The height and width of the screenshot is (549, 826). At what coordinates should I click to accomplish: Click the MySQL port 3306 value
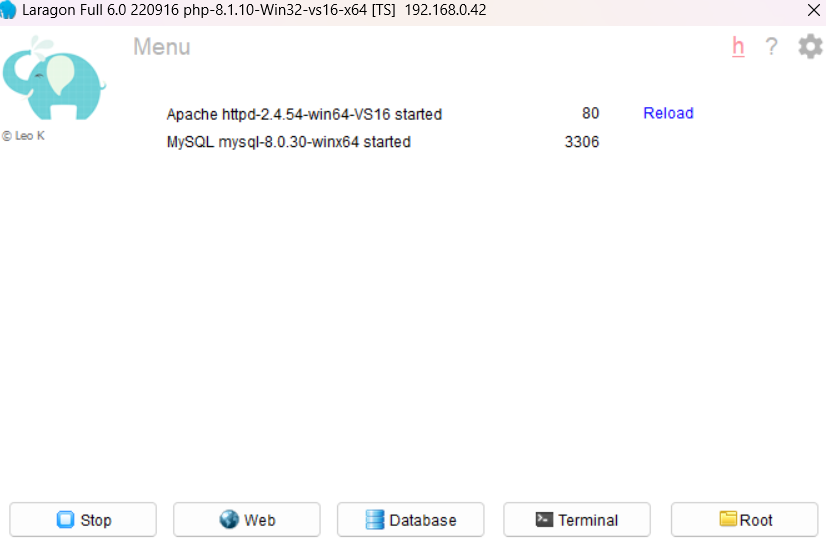pyautogui.click(x=582, y=142)
